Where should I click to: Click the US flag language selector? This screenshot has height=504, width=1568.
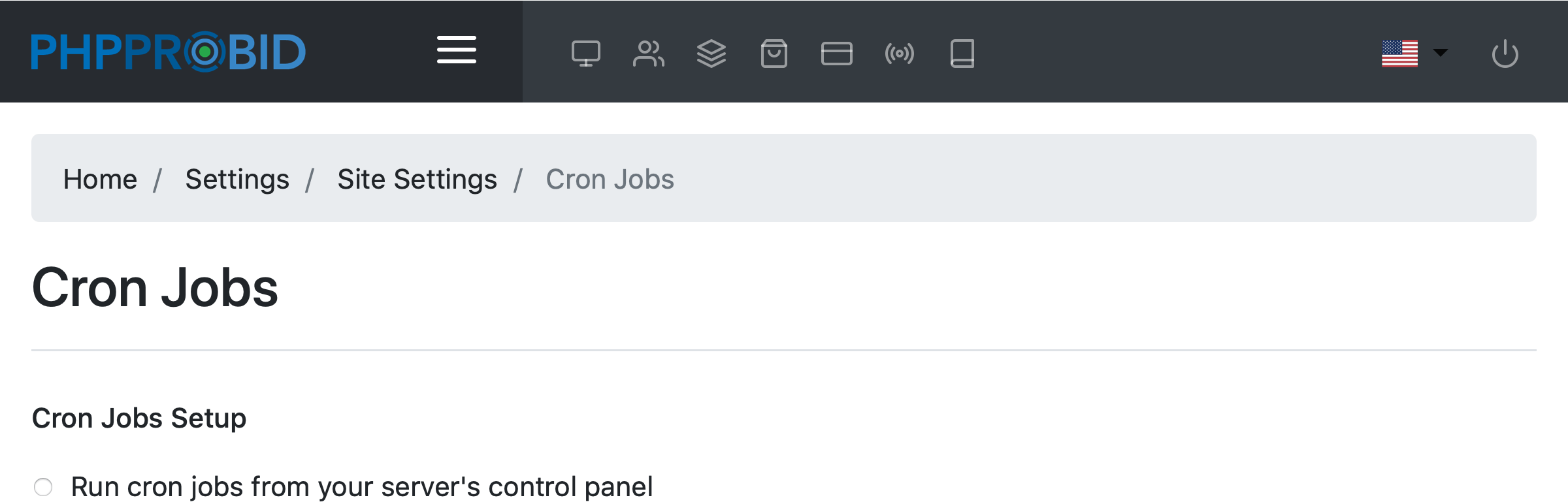point(1399,54)
